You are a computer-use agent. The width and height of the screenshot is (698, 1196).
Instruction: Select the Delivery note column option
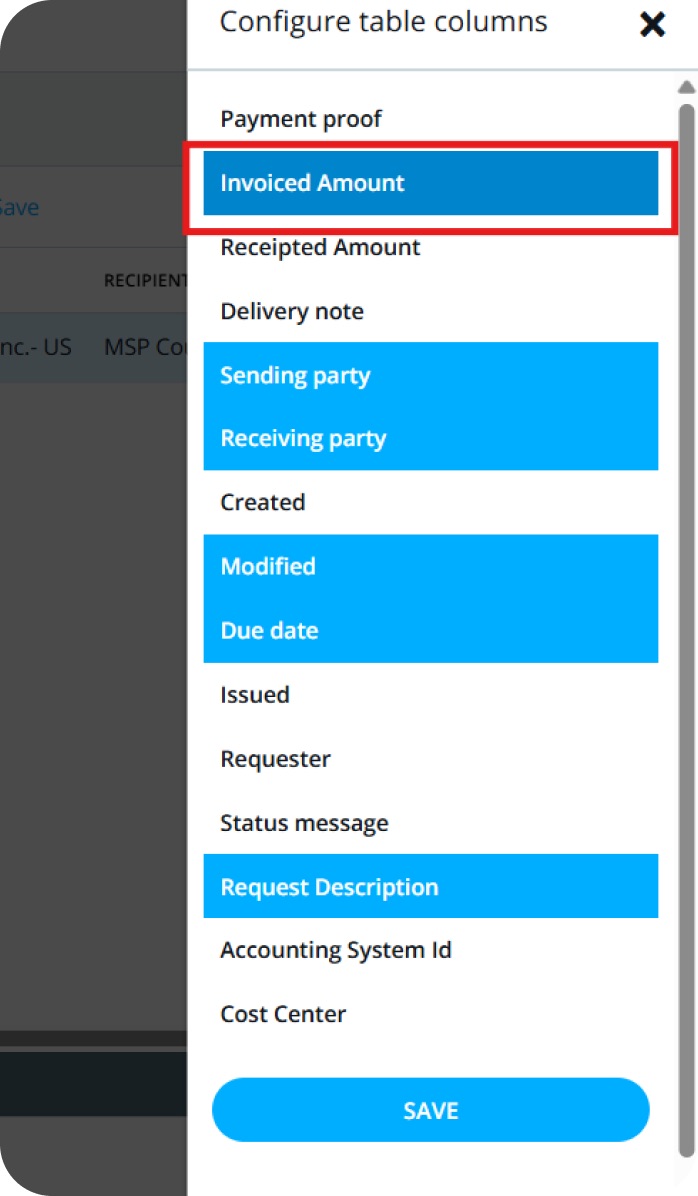click(x=292, y=312)
